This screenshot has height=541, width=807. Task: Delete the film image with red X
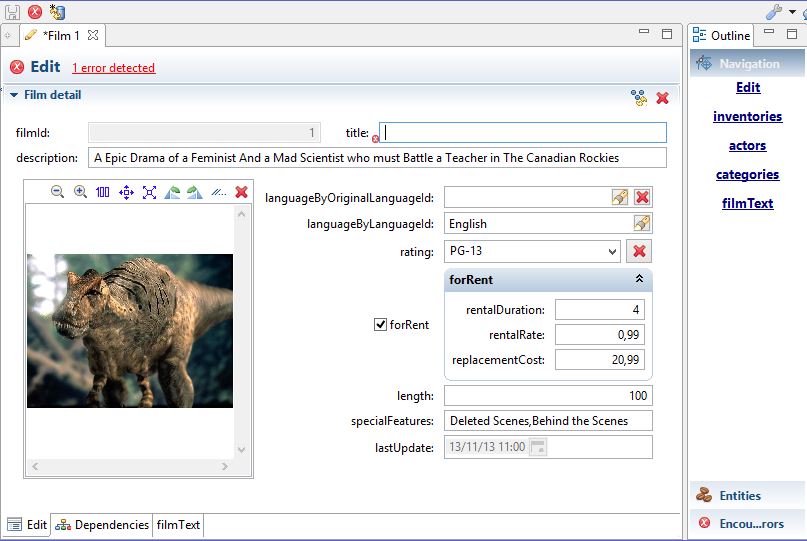tap(241, 192)
